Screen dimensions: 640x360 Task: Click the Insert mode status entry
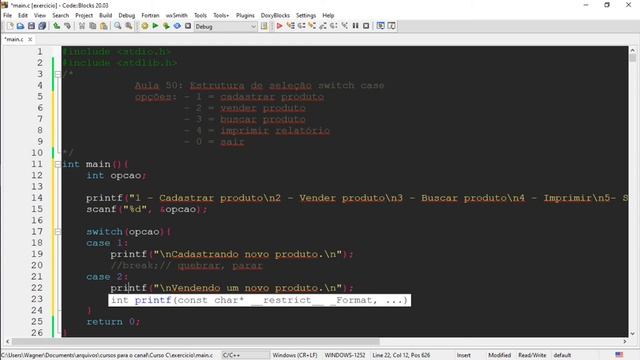(x=463, y=355)
